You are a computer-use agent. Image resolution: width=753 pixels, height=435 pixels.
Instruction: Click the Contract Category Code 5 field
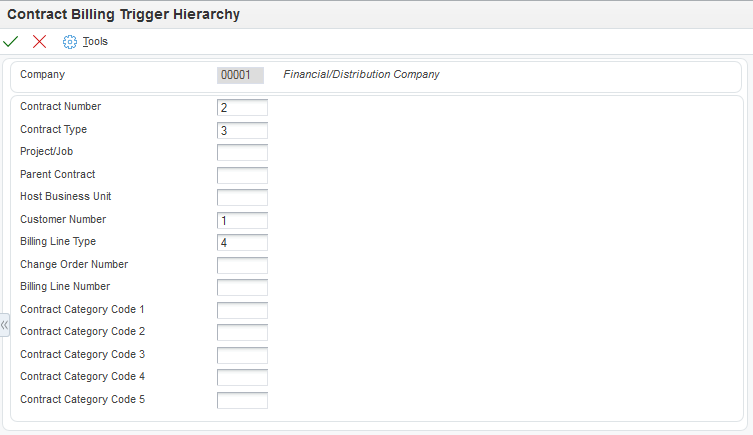(x=242, y=400)
